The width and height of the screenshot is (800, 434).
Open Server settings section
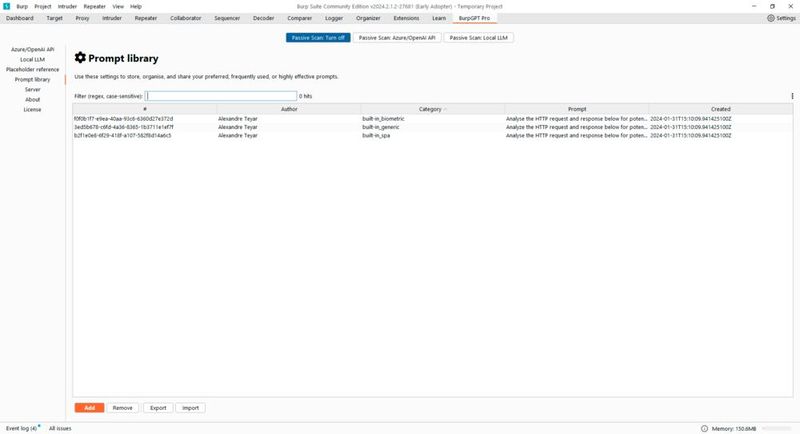point(33,89)
